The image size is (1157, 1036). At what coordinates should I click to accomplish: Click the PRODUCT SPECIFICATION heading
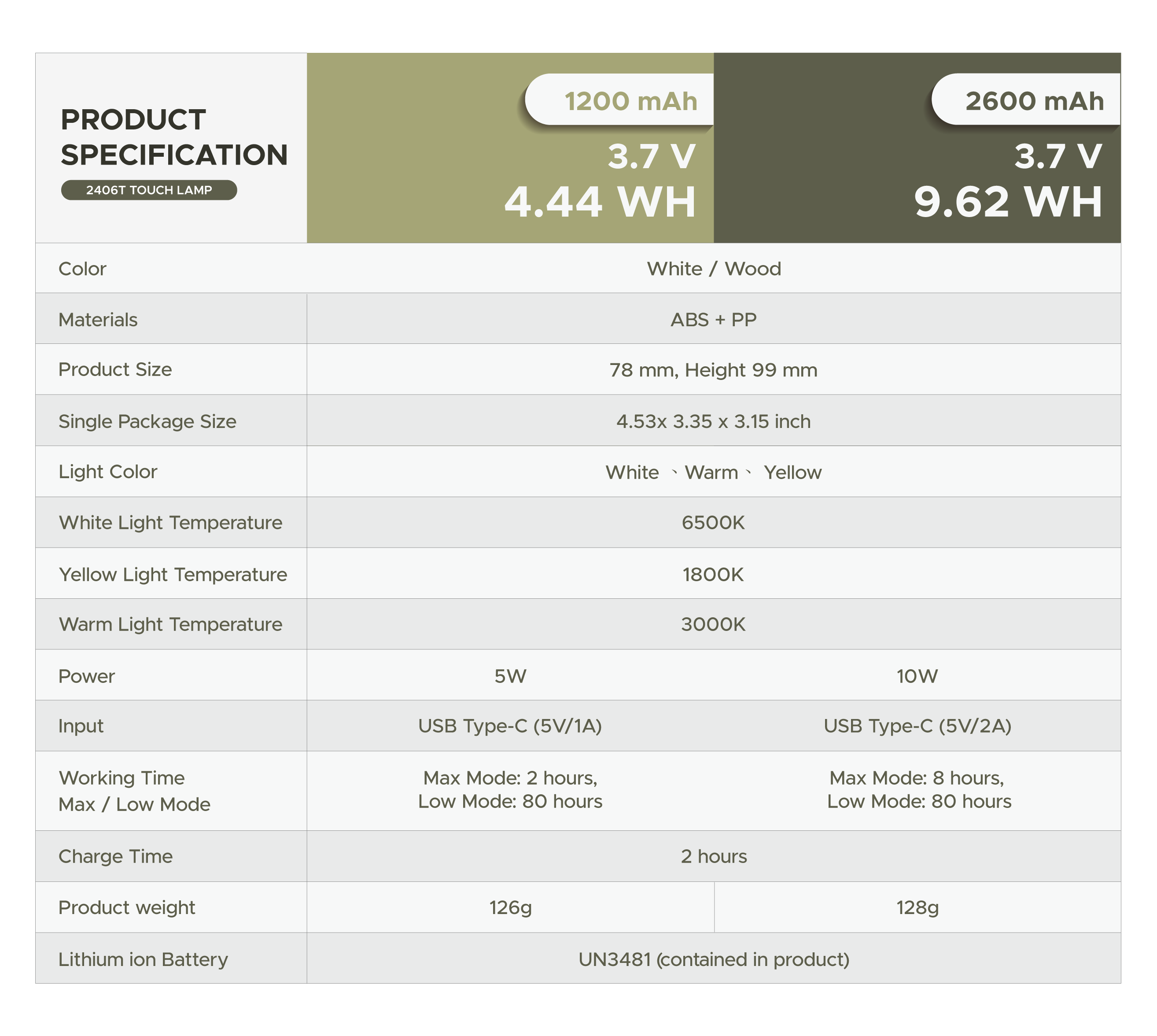173,137
